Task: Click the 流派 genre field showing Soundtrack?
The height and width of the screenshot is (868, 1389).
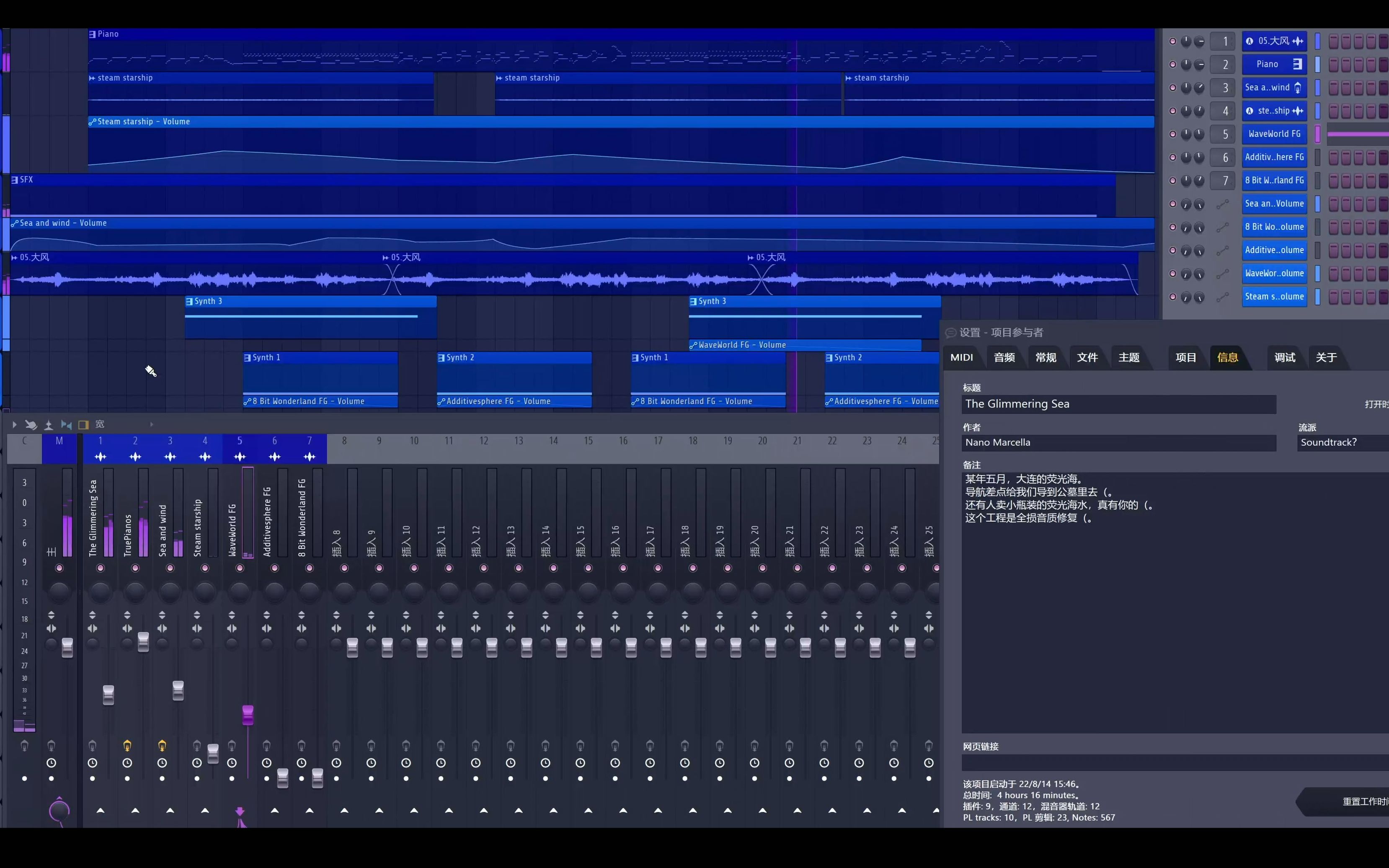Action: tap(1343, 443)
